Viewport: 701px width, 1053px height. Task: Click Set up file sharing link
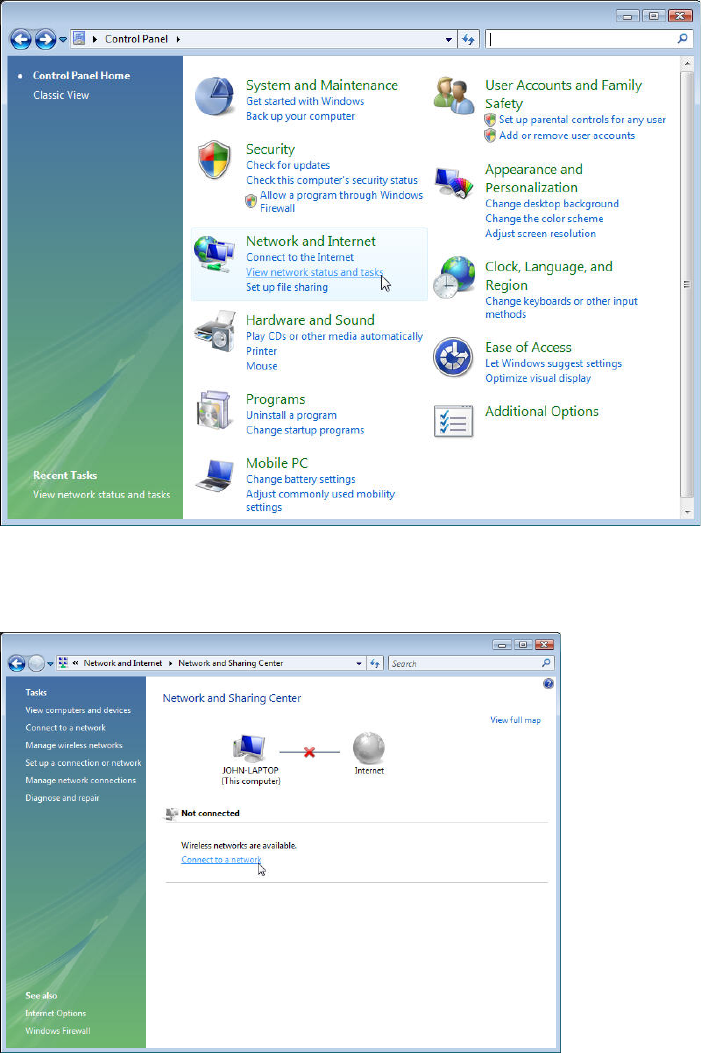287,287
